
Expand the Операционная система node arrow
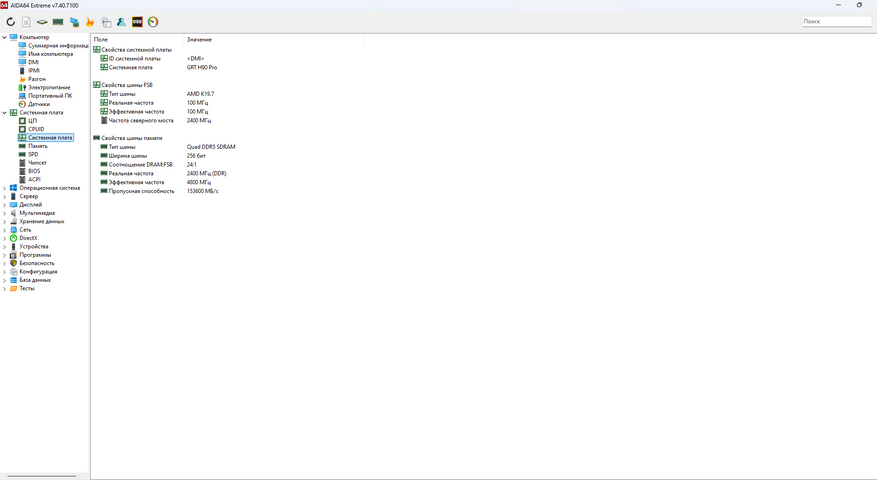click(x=4, y=188)
